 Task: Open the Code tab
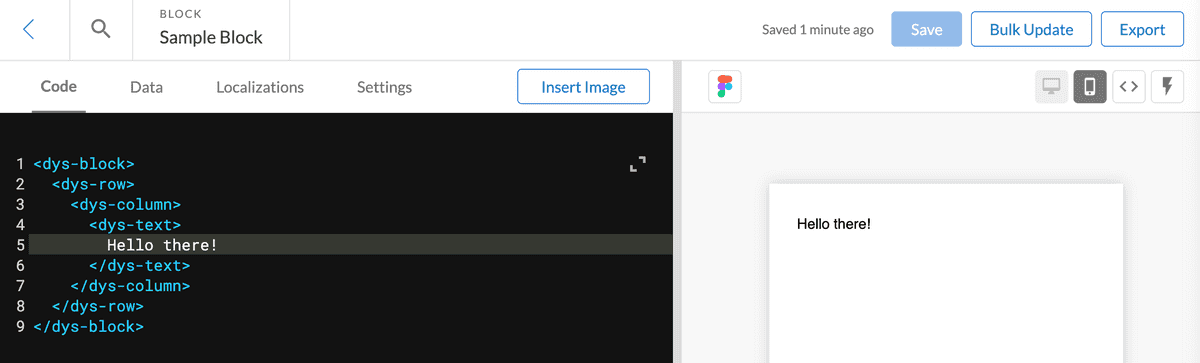click(59, 87)
